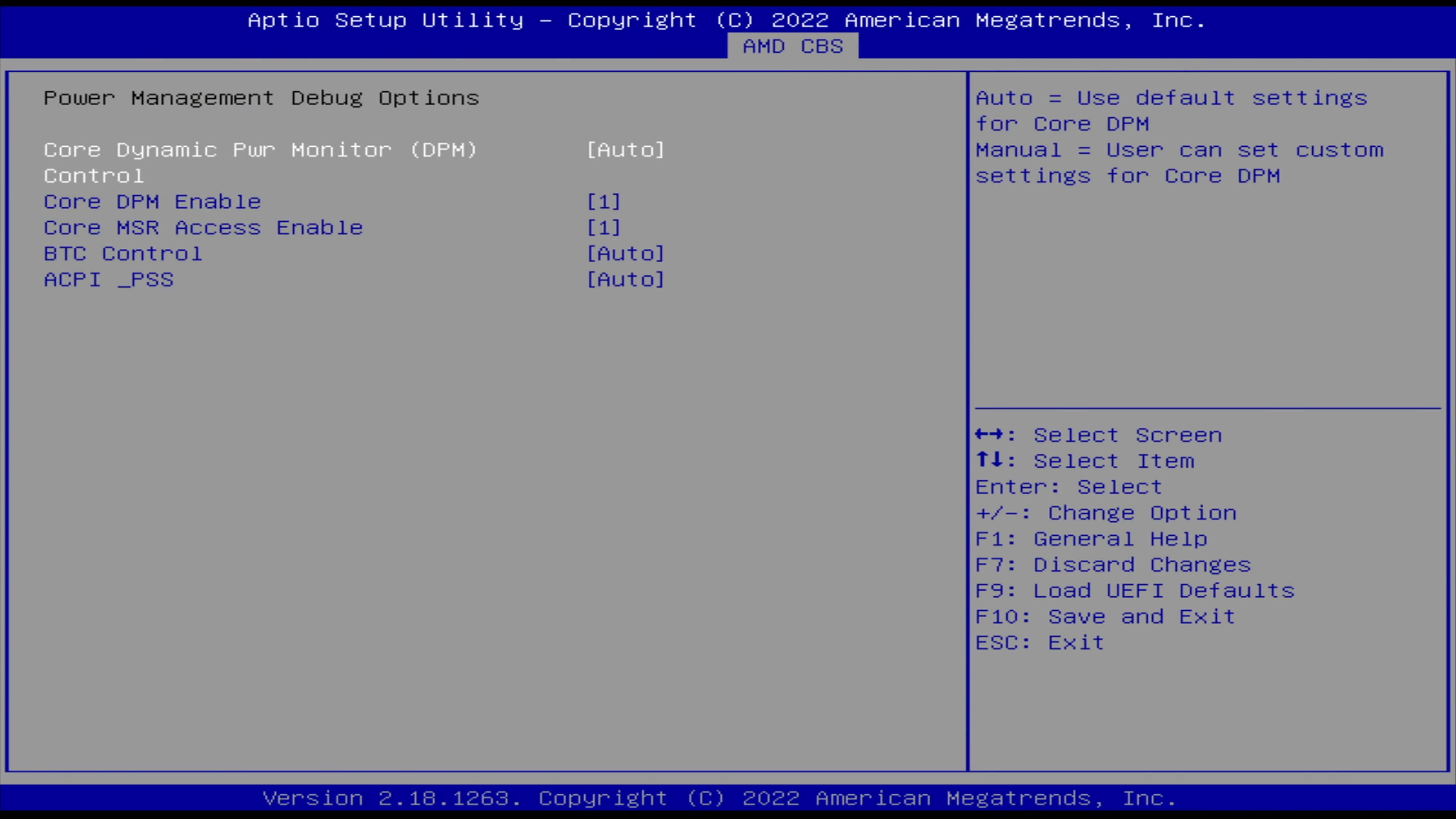Click the Power Management Debug Options heading
This screenshot has height=819, width=1456.
[262, 98]
